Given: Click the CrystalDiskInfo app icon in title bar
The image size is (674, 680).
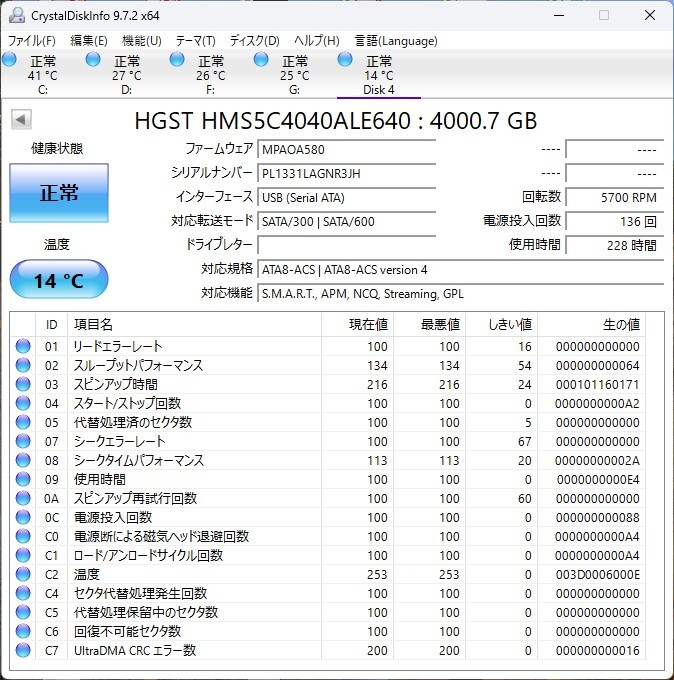Looking at the screenshot, I should 16,16.
